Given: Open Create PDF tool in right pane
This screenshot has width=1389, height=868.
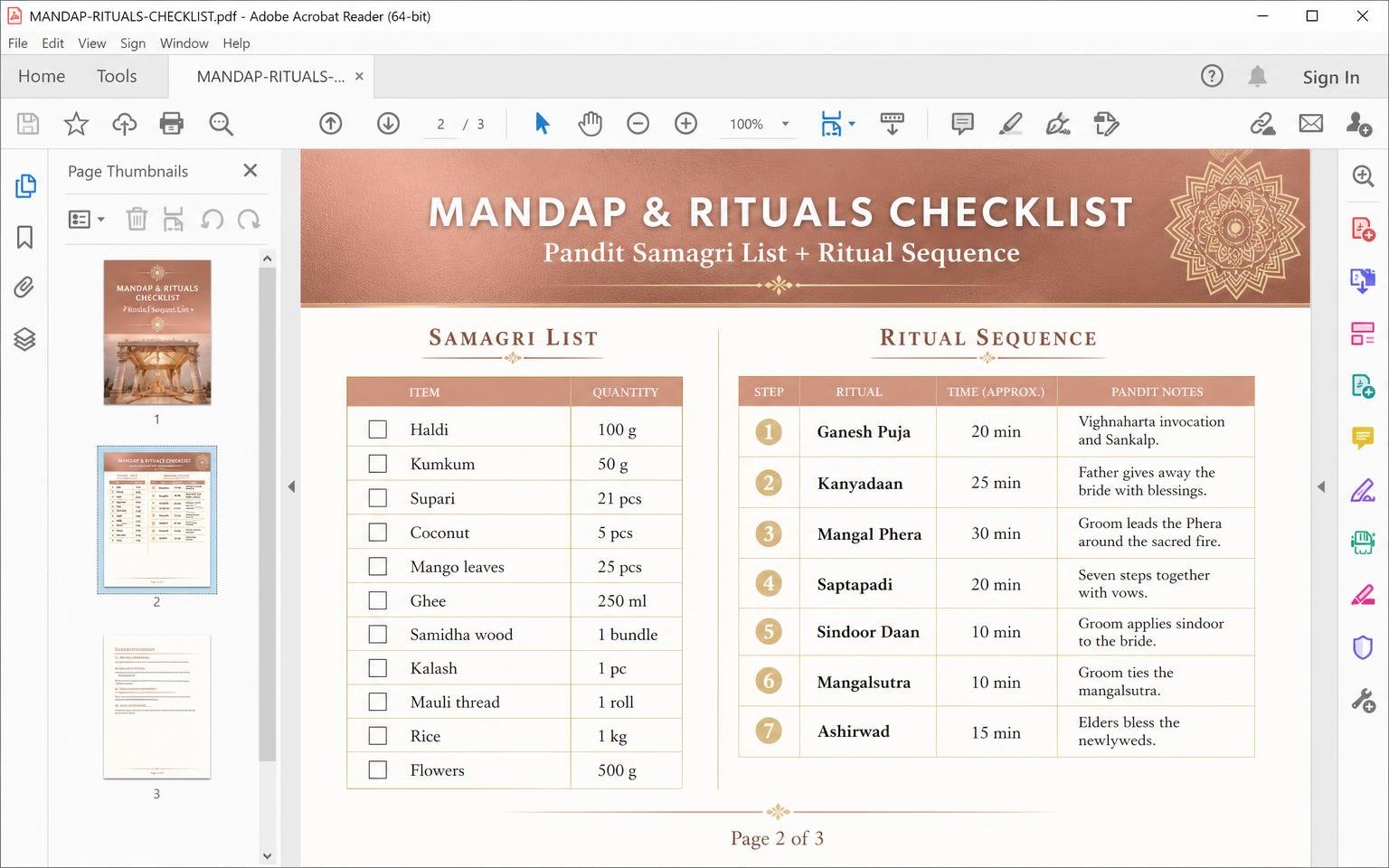Looking at the screenshot, I should [1363, 229].
